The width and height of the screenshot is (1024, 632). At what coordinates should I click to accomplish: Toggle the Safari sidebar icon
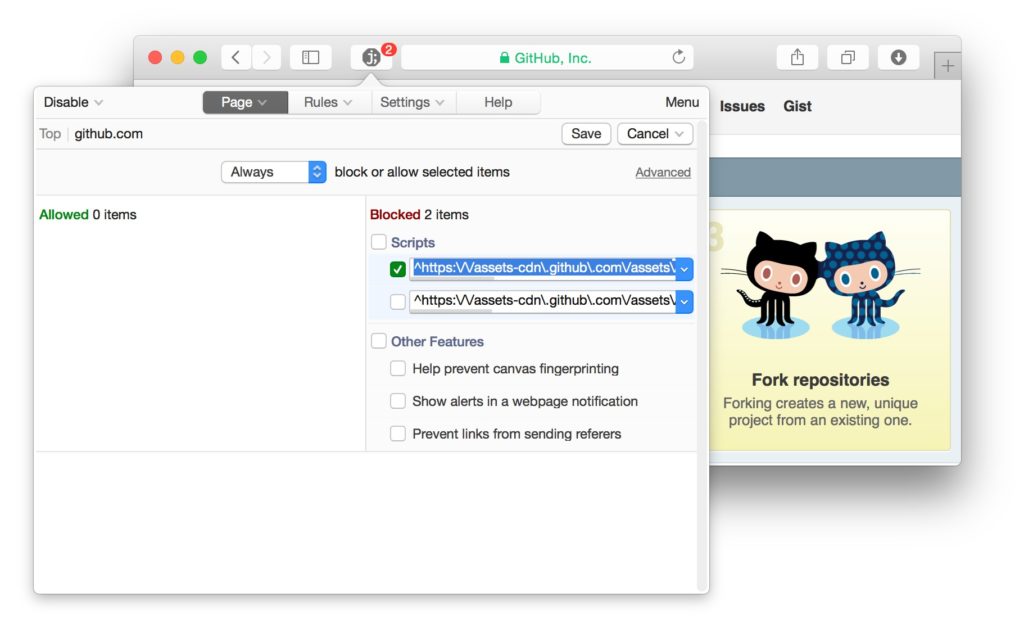(x=311, y=57)
